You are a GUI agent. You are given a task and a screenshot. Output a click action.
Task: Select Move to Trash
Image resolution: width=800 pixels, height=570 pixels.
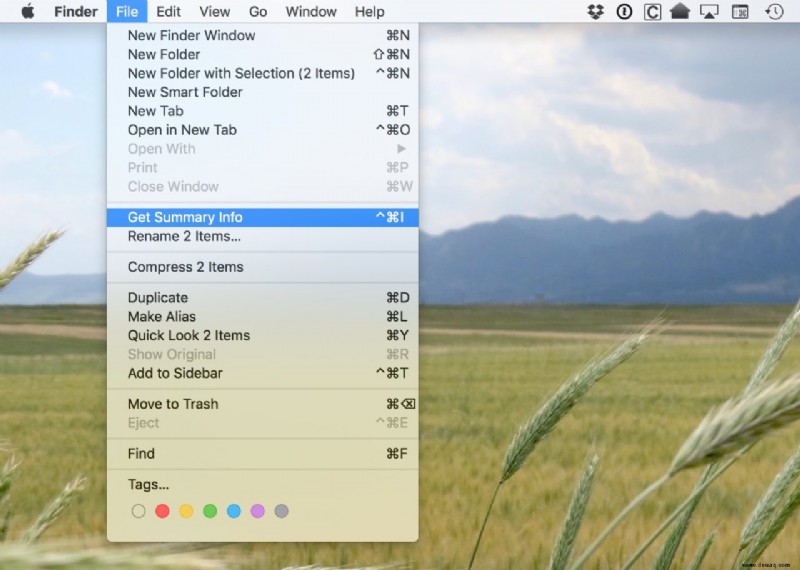pos(263,404)
